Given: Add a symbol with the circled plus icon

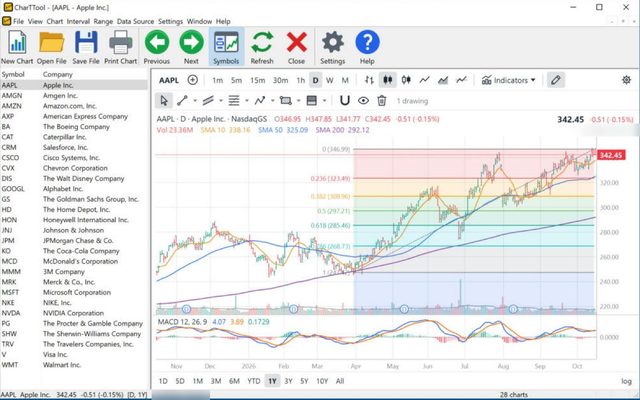Looking at the screenshot, I should (193, 80).
